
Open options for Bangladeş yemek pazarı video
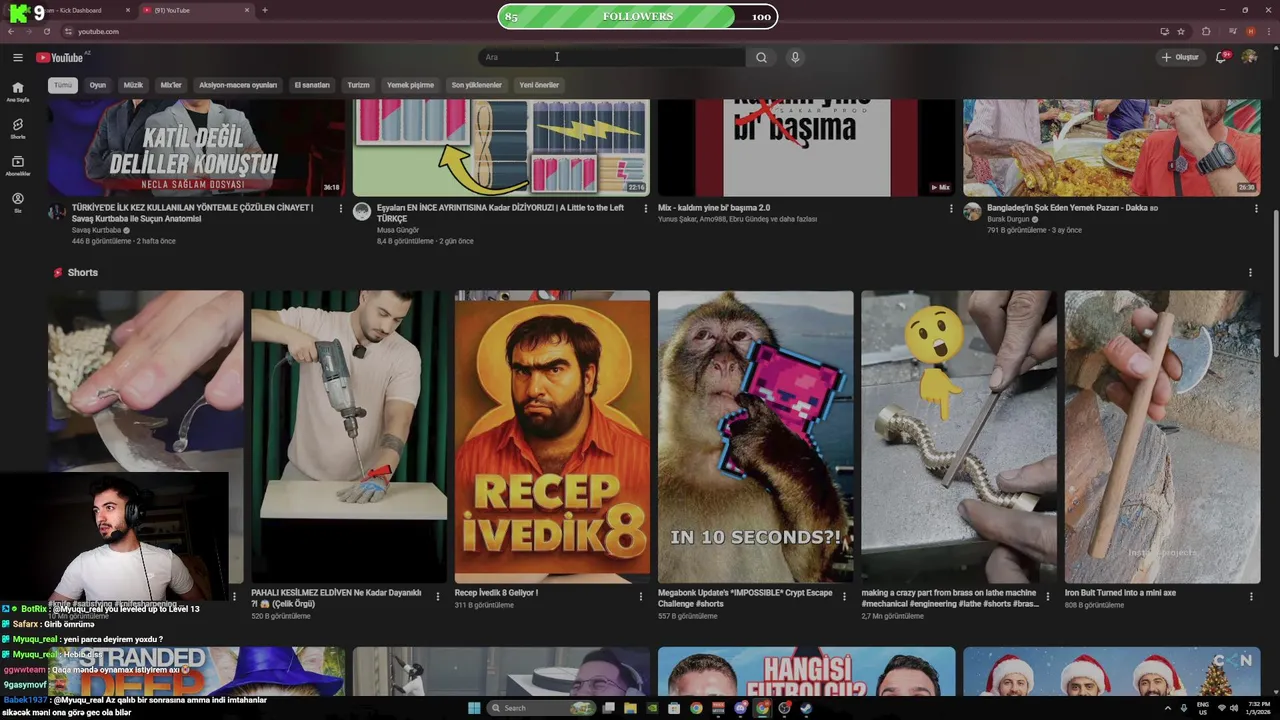pos(1256,208)
